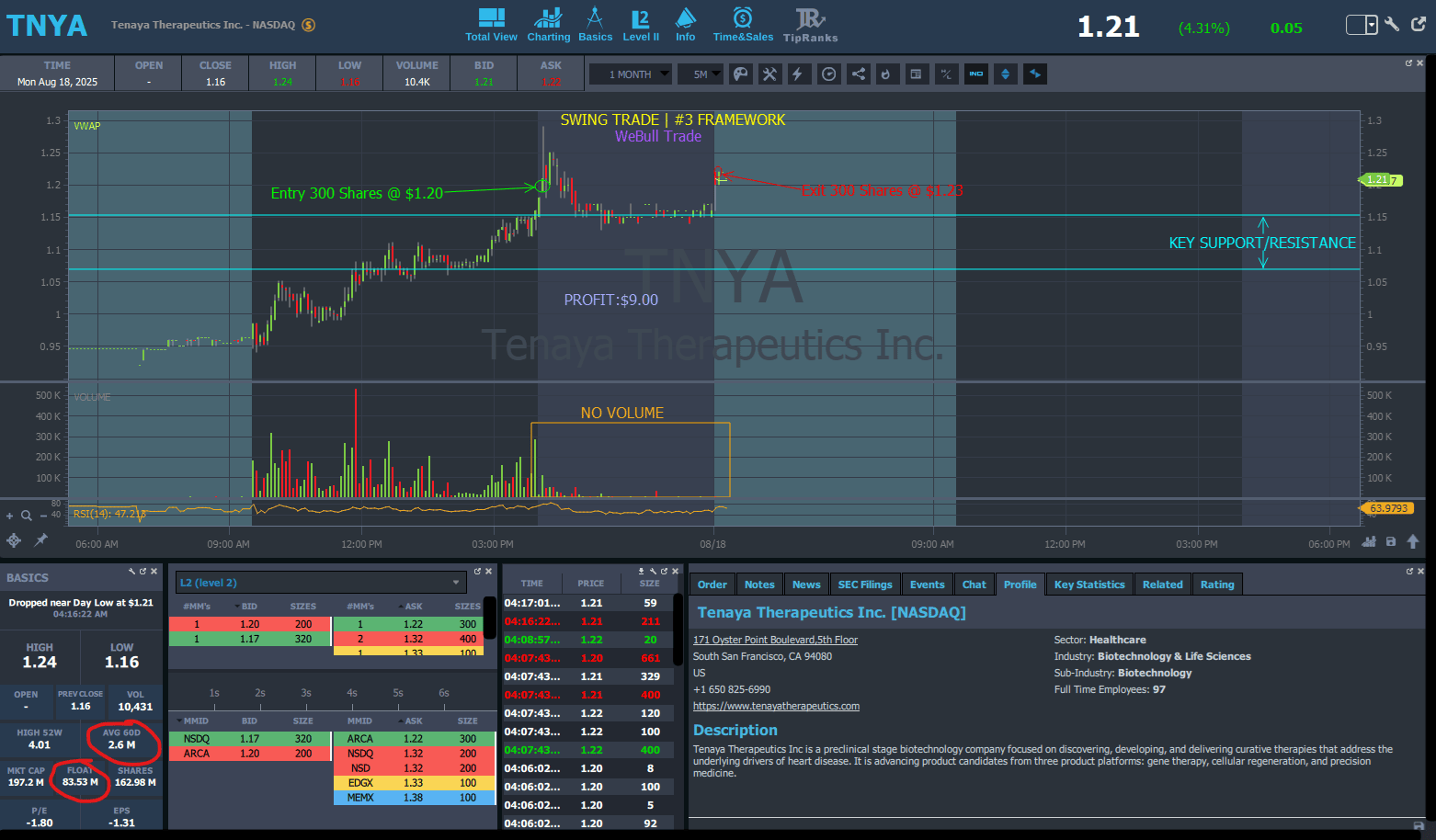Click the bar chart icon at chart bottom-right

point(1369,541)
